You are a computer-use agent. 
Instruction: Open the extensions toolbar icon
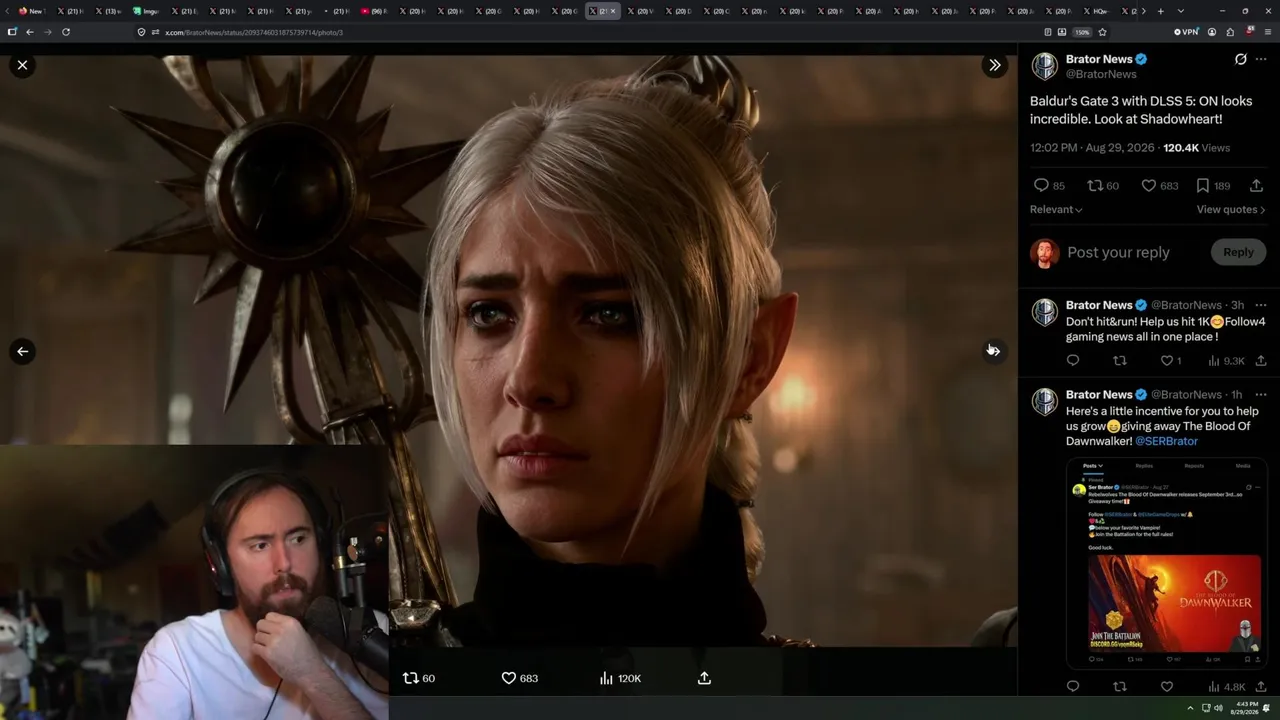(1230, 32)
